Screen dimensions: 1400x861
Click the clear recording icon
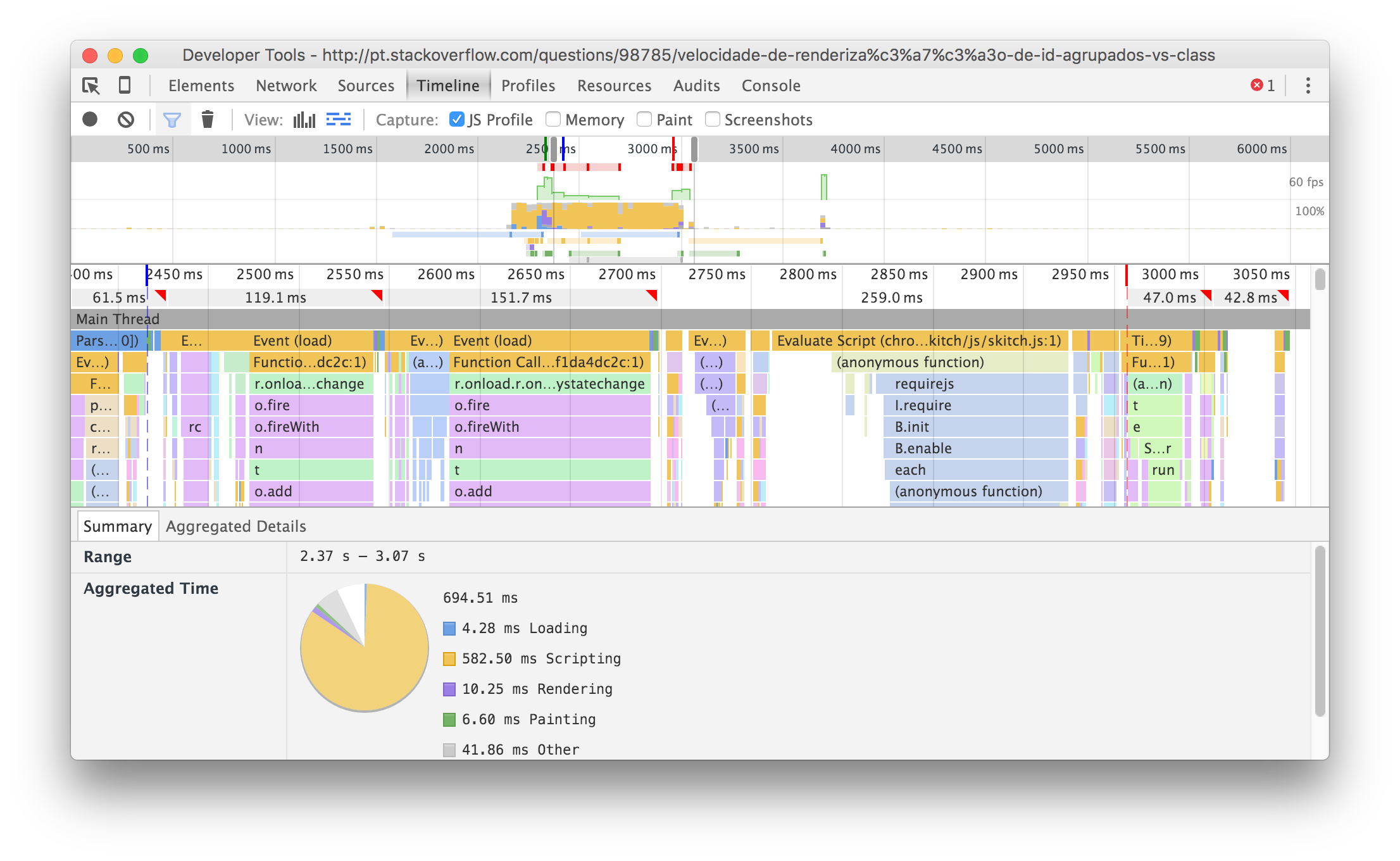coord(126,119)
